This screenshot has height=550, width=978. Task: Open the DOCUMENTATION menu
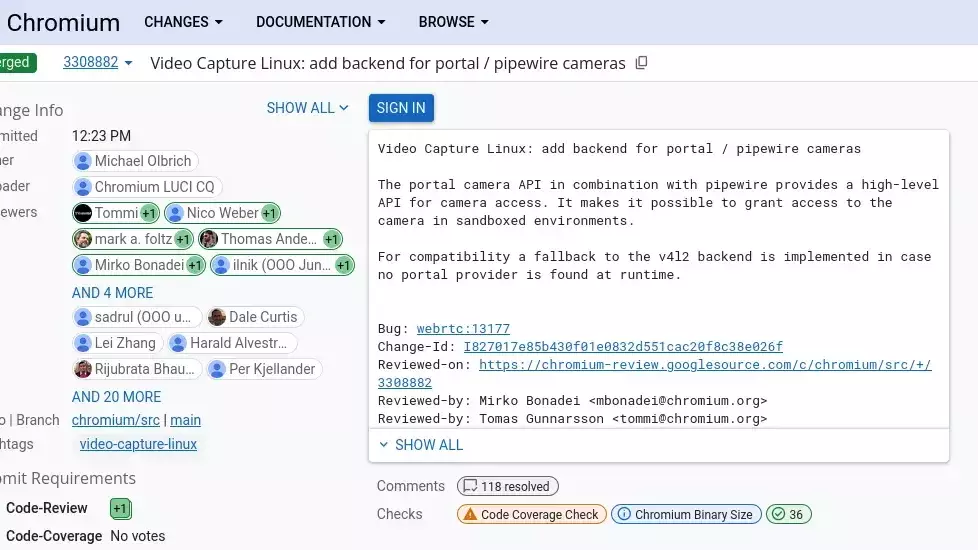coord(321,22)
